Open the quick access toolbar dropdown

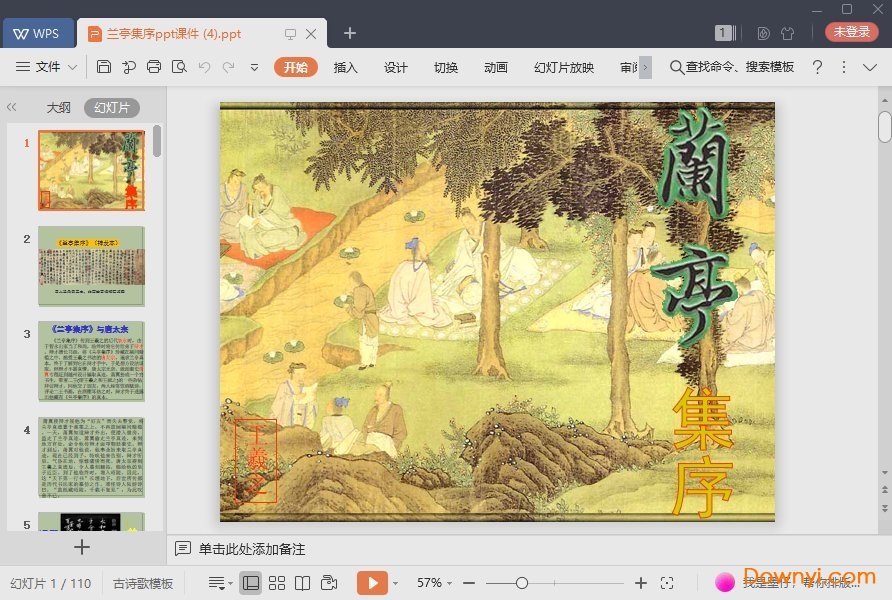tap(254, 68)
